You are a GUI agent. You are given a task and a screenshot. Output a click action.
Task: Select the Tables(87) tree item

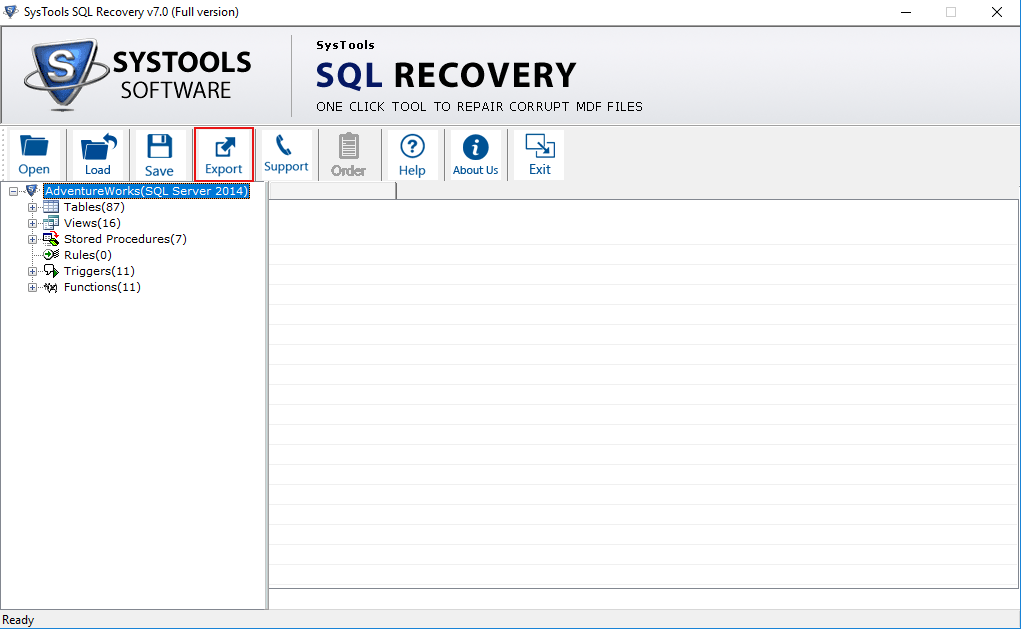coord(94,207)
